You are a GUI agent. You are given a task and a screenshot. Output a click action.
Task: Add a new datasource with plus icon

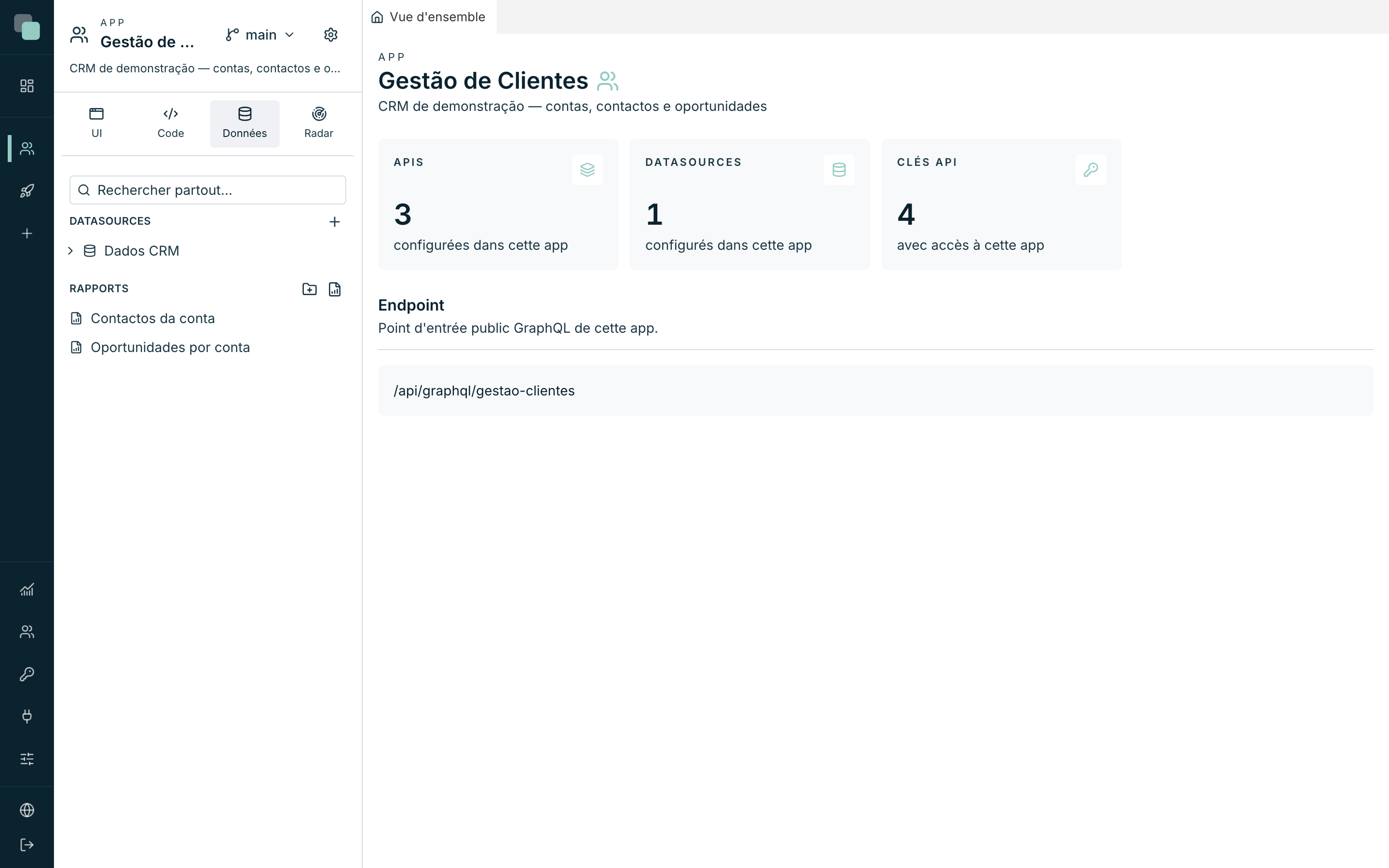pos(335,222)
